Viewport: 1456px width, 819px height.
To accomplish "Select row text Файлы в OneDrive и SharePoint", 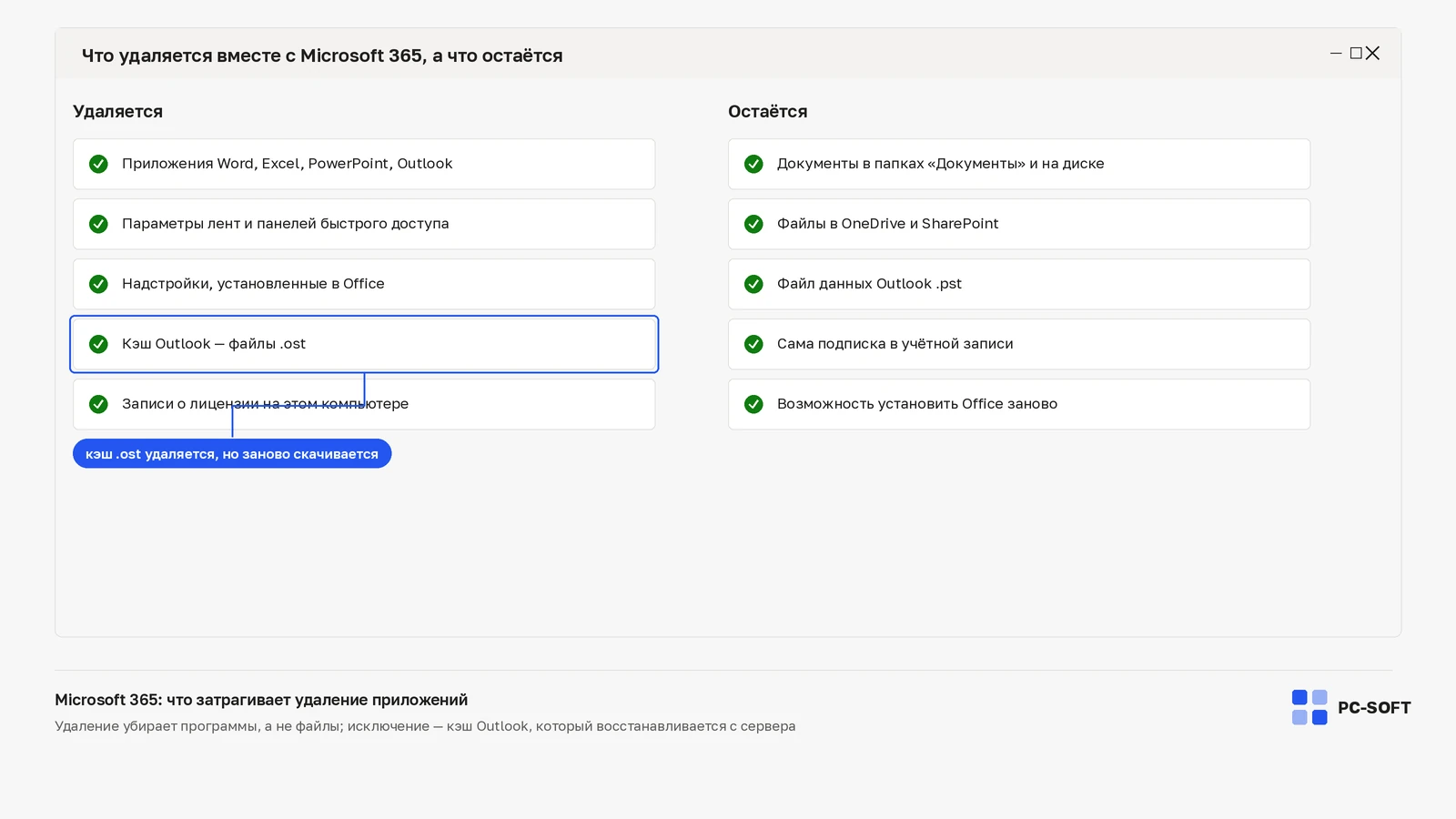I will pos(887,224).
